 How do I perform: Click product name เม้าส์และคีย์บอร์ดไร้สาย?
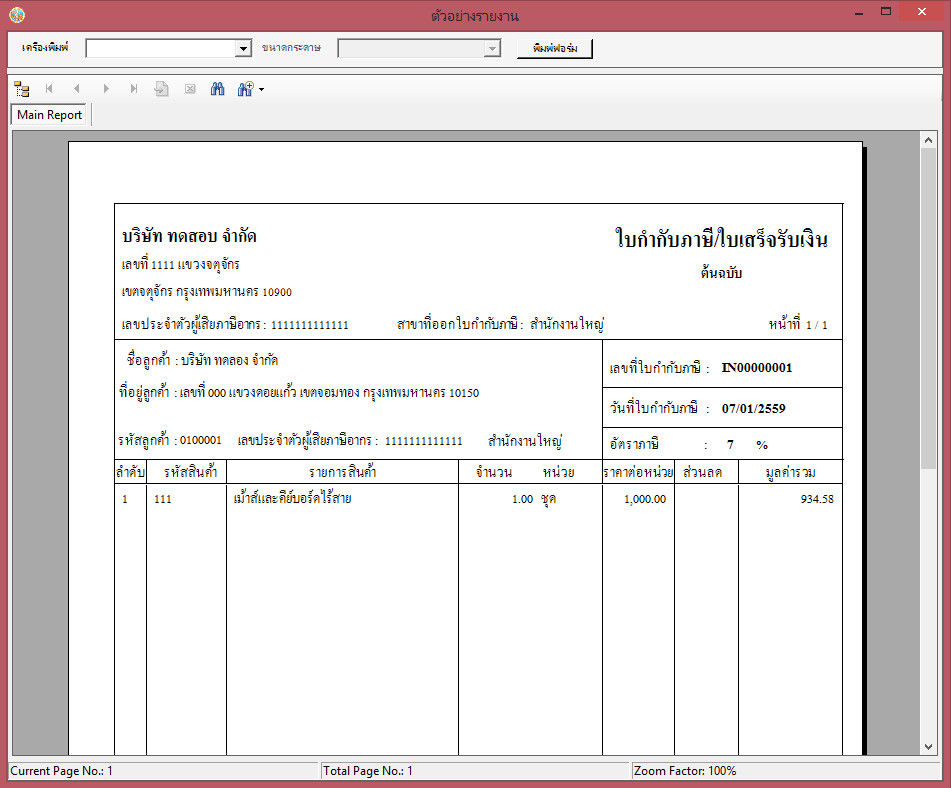pyautogui.click(x=292, y=498)
